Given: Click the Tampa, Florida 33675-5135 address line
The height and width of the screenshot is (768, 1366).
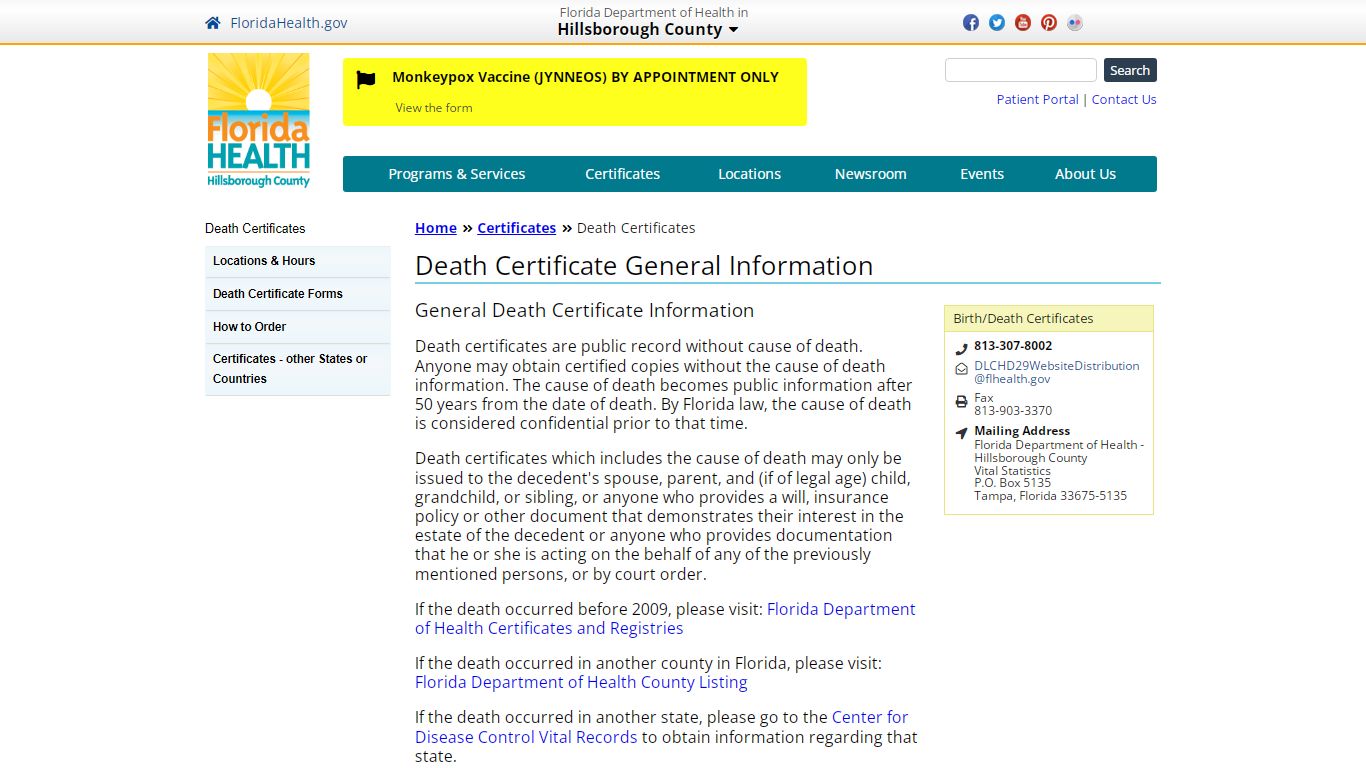Looking at the screenshot, I should coord(1050,496).
